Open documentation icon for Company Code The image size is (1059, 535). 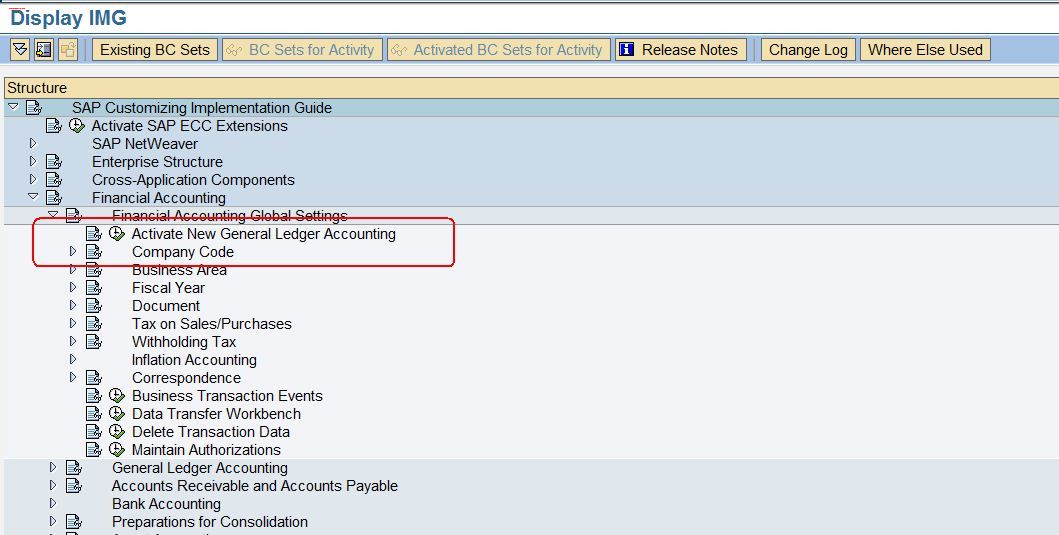pyautogui.click(x=94, y=252)
